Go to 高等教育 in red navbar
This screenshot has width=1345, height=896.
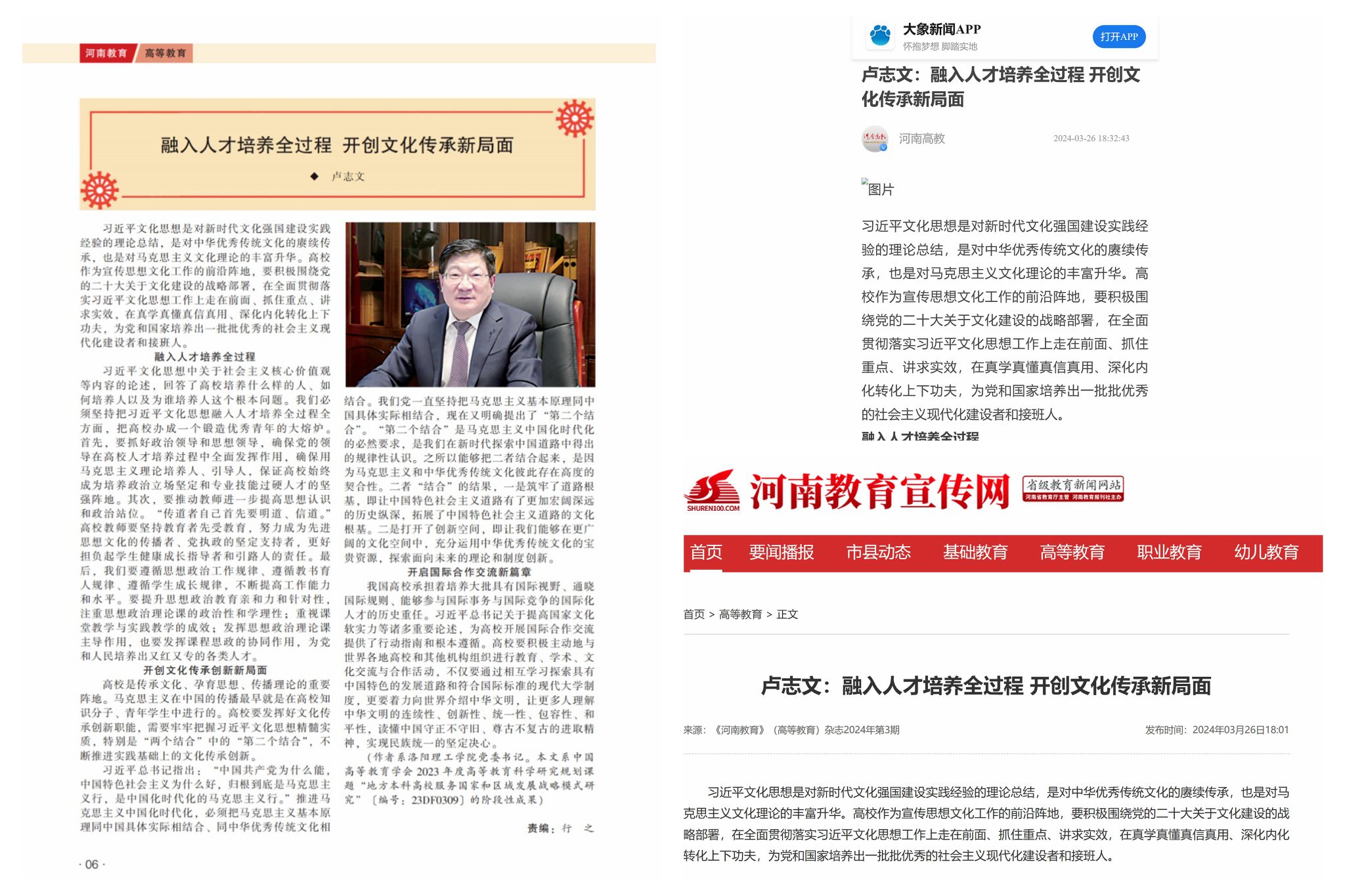[x=1072, y=552]
